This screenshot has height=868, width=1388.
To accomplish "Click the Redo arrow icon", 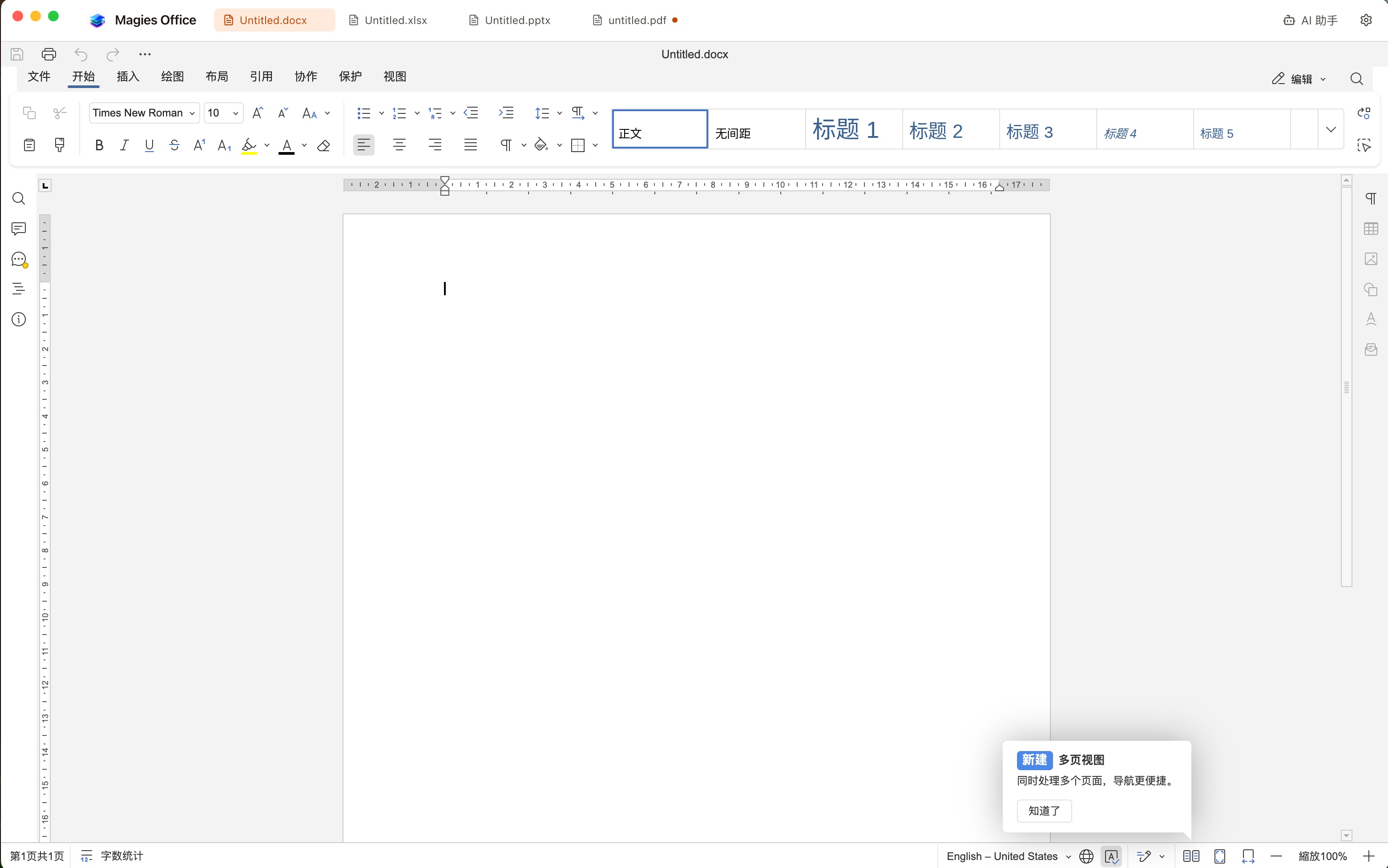I will tap(113, 55).
